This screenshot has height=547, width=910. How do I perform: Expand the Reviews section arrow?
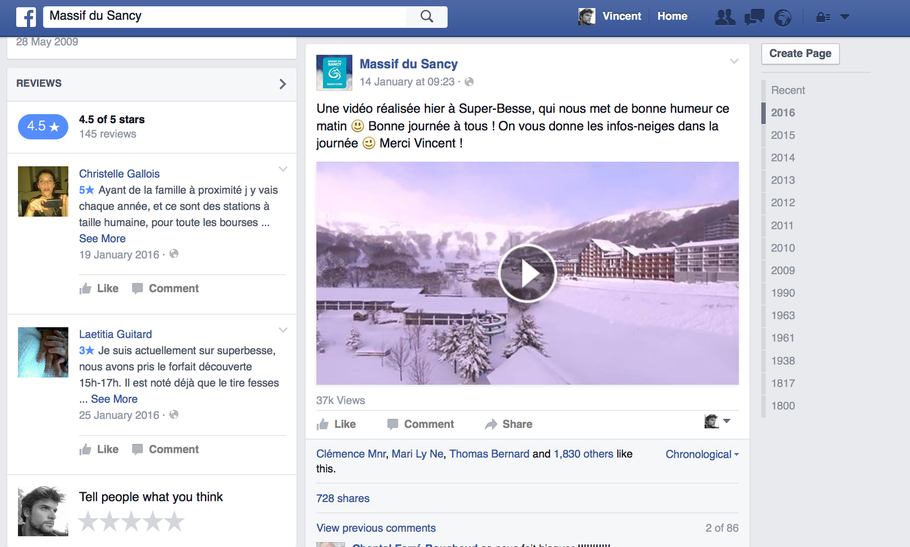tap(283, 84)
